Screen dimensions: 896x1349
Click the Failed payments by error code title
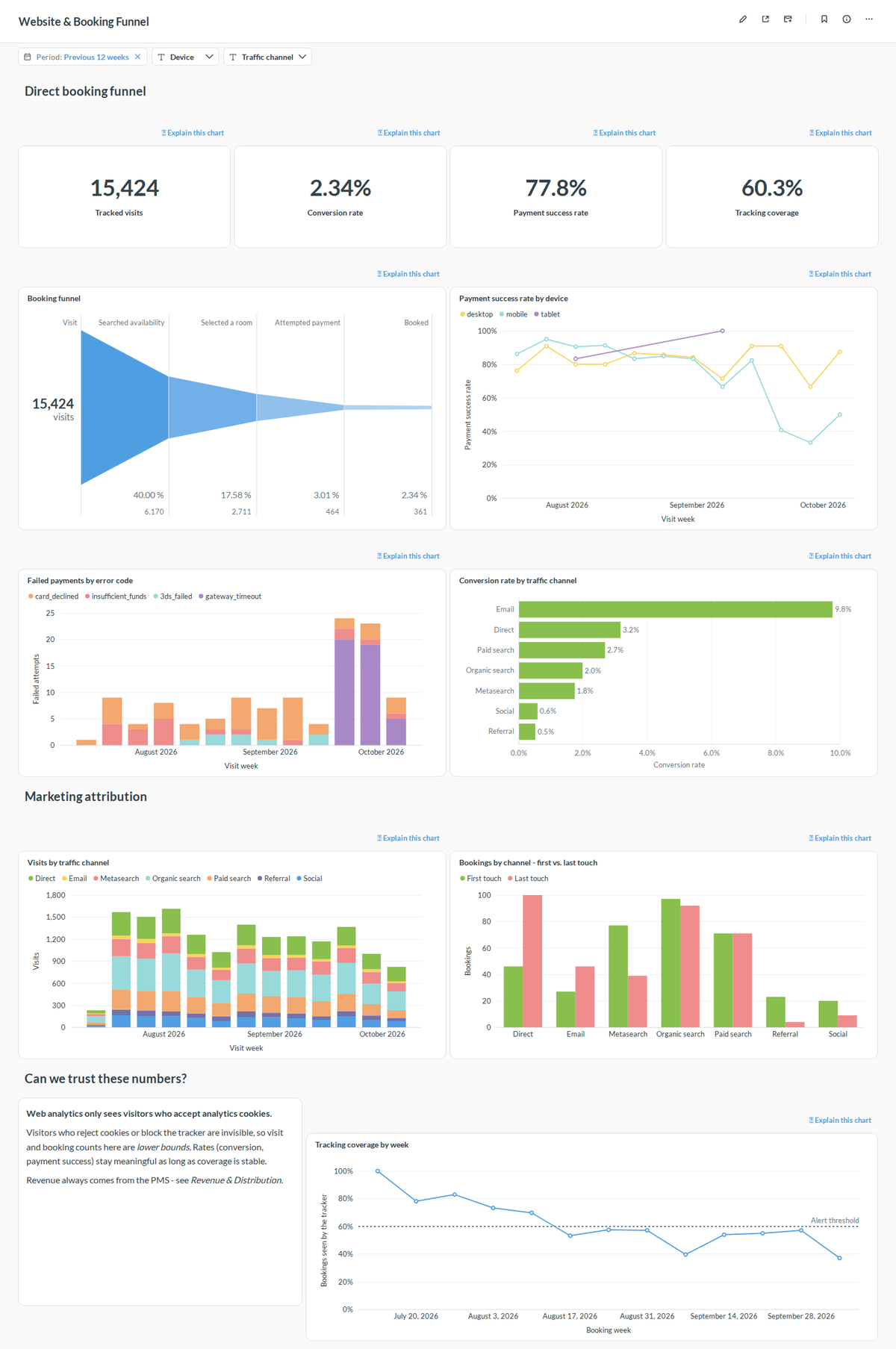click(x=80, y=581)
